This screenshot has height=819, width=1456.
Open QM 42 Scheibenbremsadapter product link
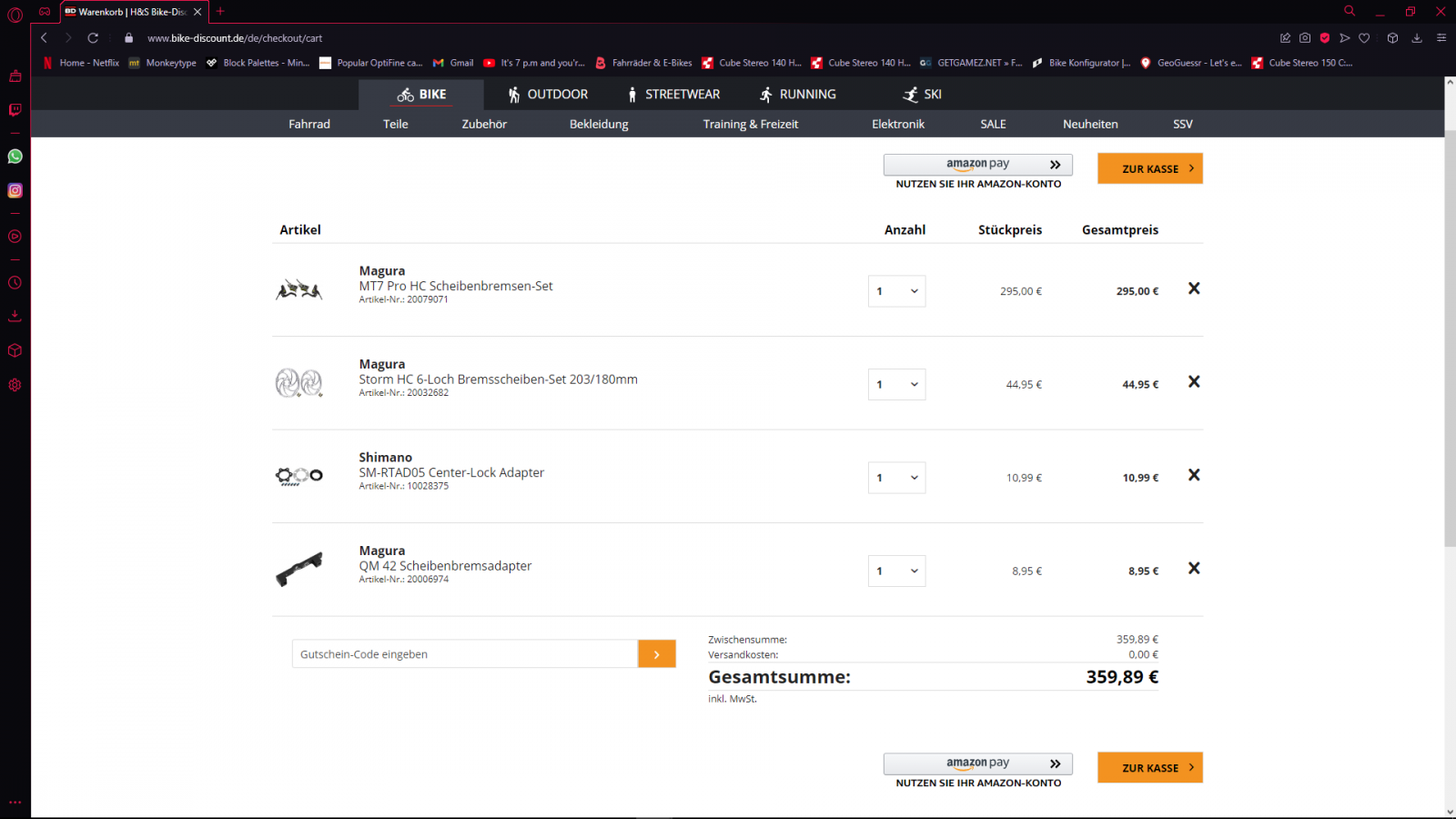click(445, 566)
